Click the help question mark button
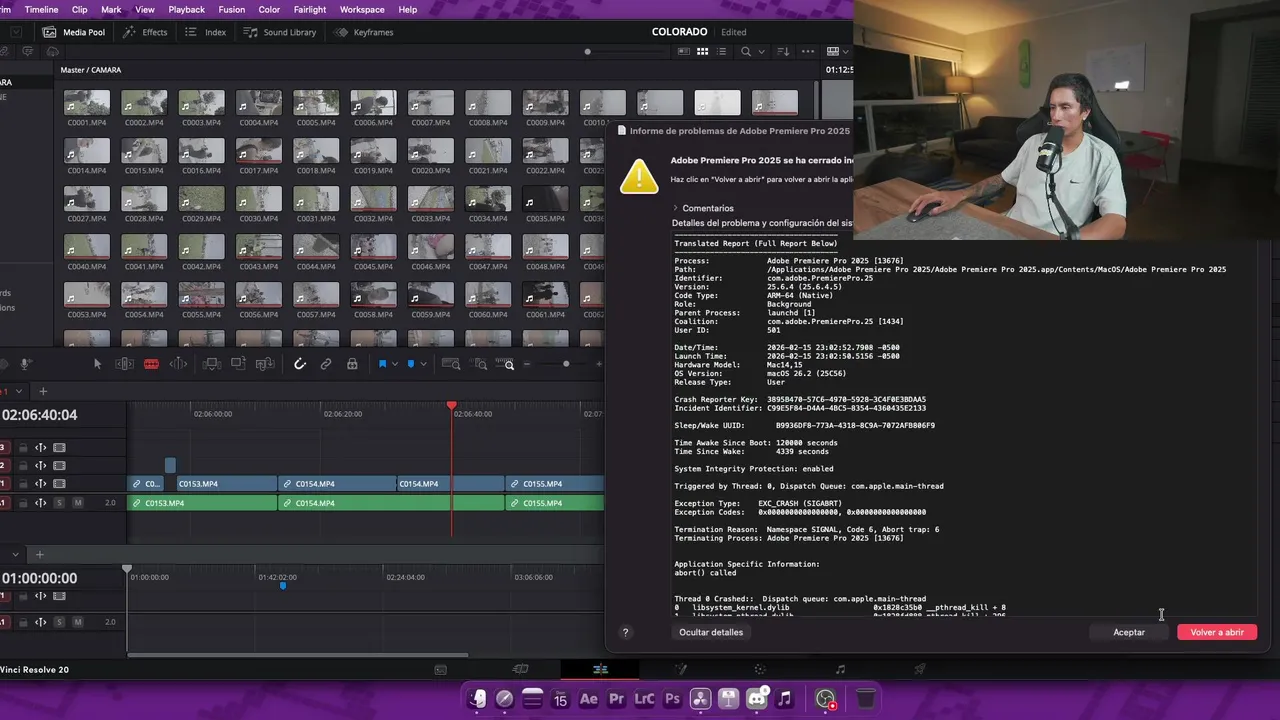Viewport: 1280px width, 720px height. click(626, 632)
